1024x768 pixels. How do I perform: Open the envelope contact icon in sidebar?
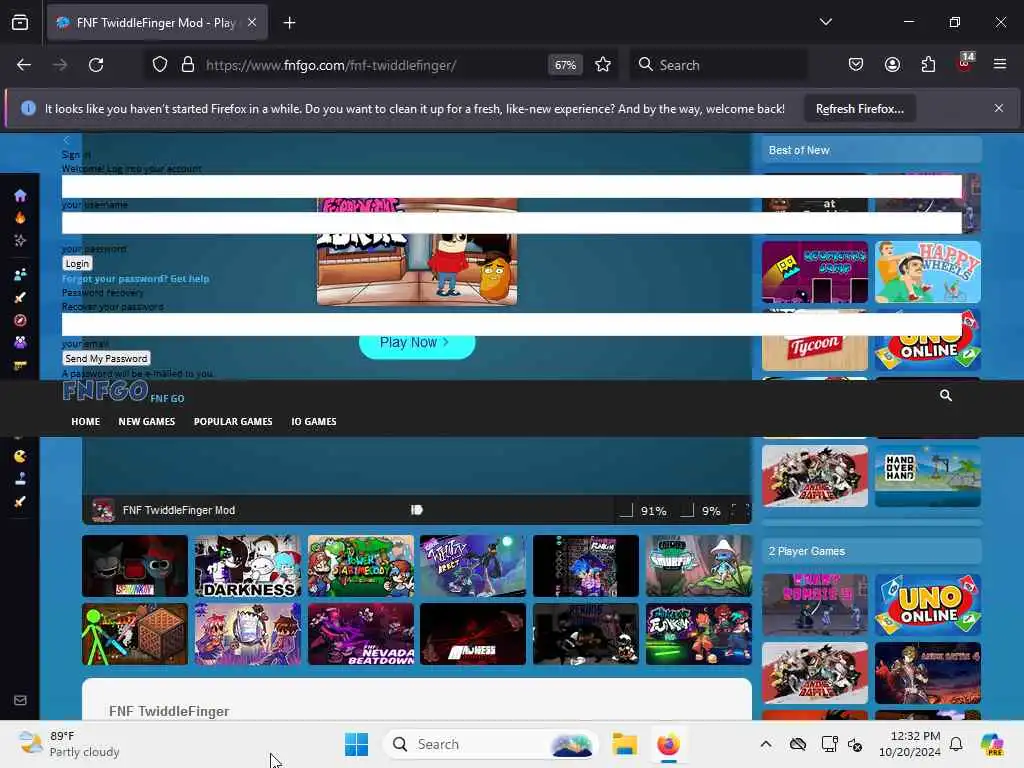tap(20, 700)
